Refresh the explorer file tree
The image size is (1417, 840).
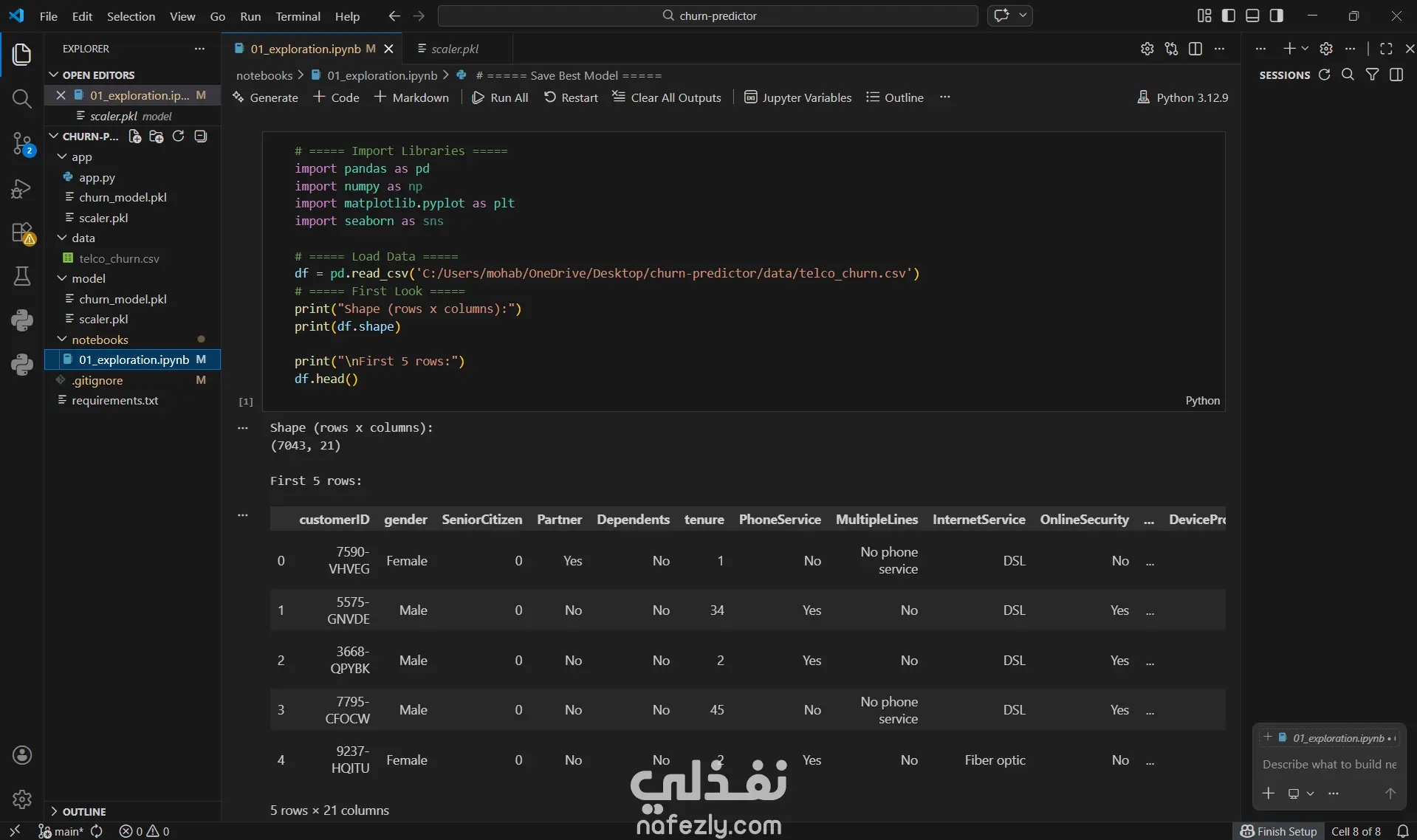click(x=178, y=137)
